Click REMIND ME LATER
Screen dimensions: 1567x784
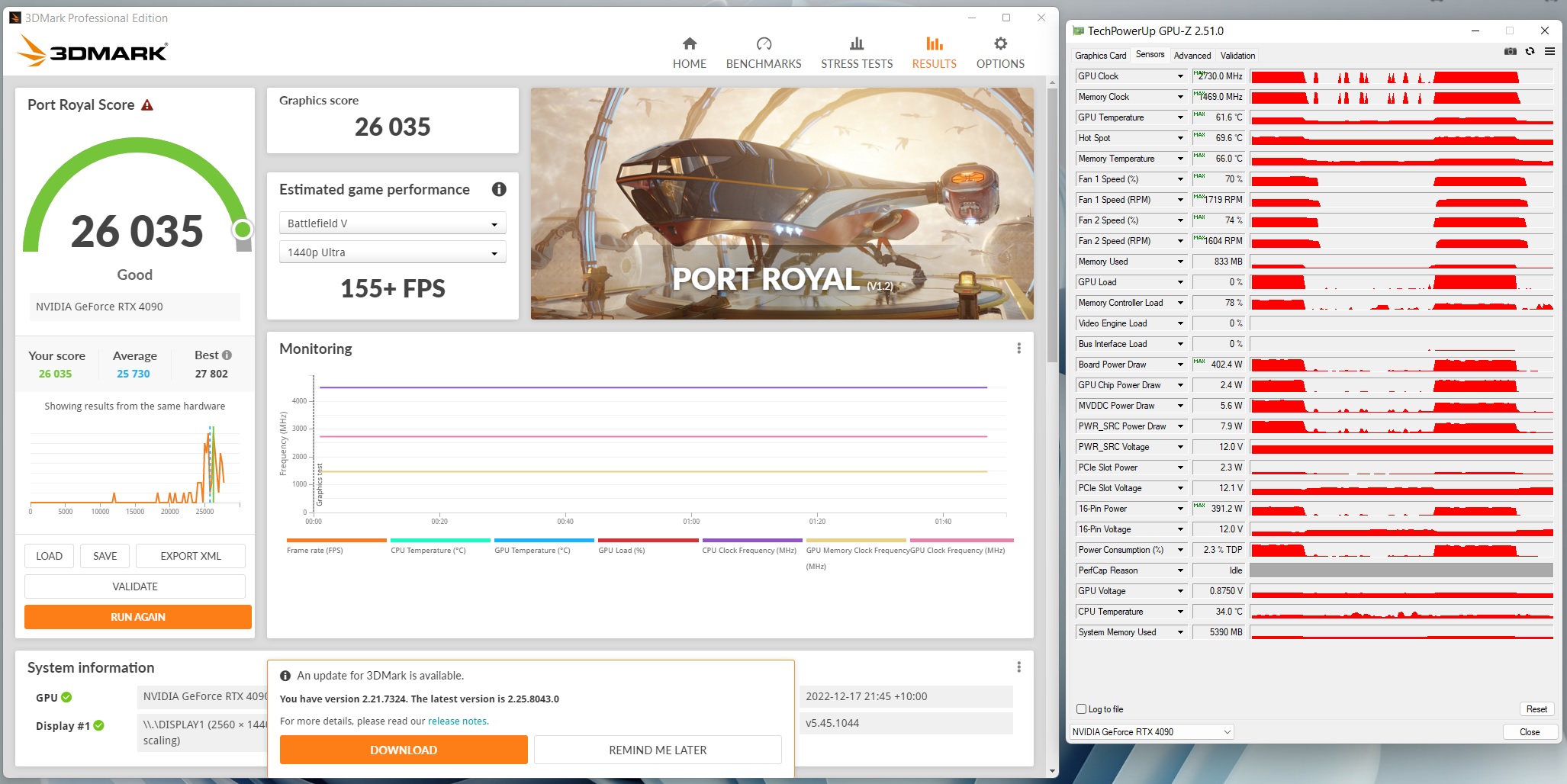point(658,750)
